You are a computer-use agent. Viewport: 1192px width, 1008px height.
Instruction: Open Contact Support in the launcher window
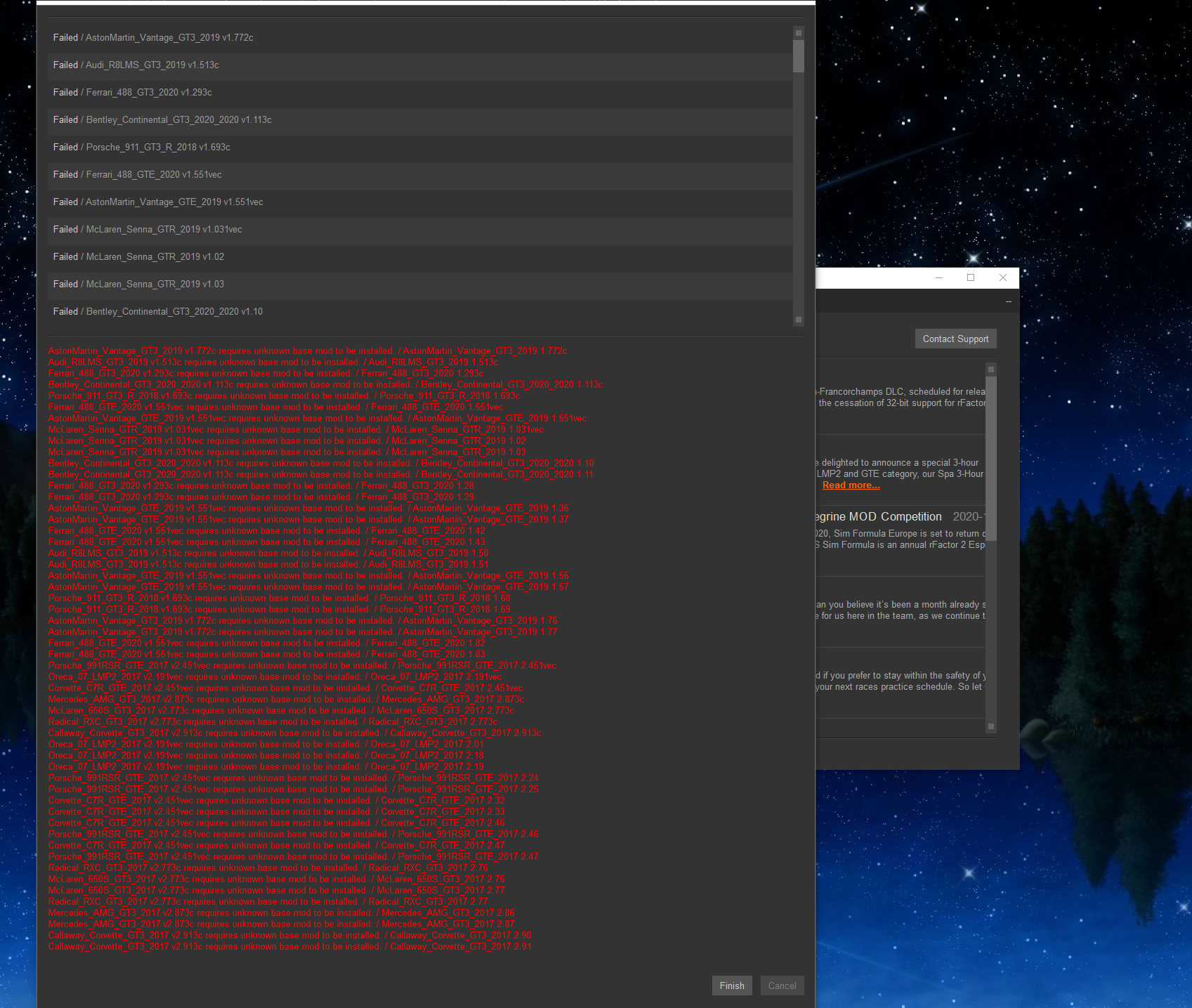[x=955, y=339]
